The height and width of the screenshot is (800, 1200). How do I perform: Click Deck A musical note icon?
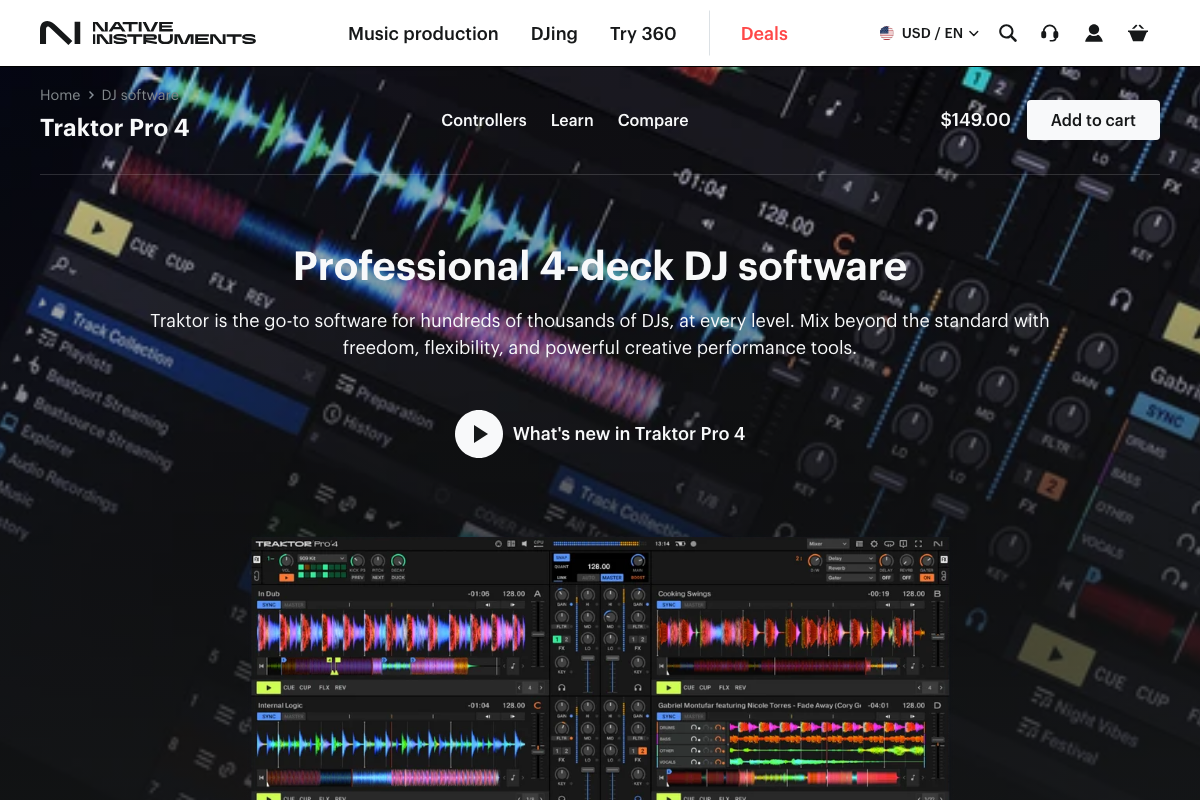[x=513, y=666]
